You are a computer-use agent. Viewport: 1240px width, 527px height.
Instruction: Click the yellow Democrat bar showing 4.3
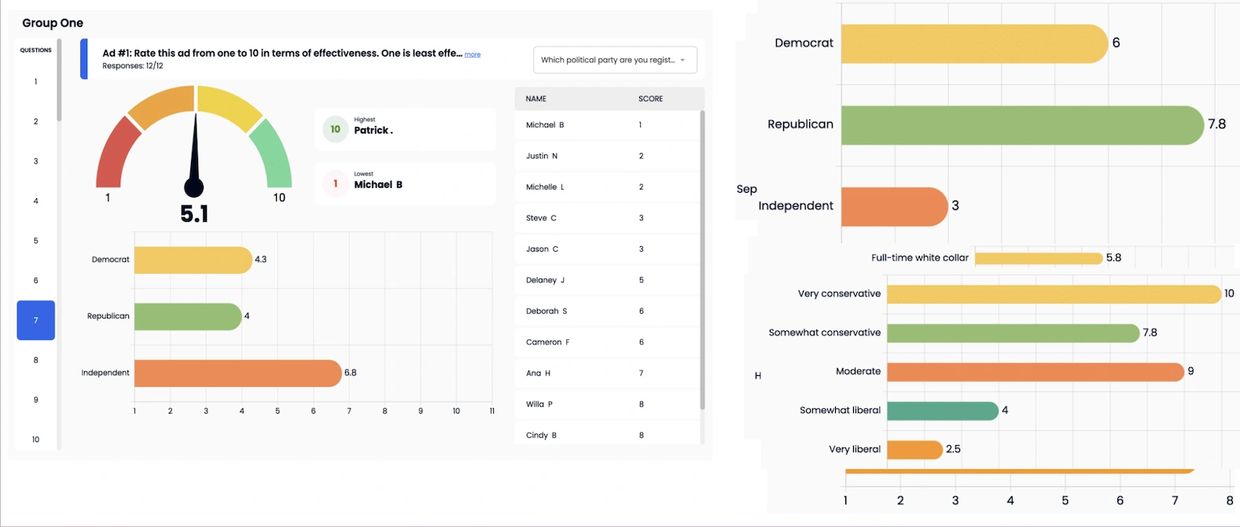pyautogui.click(x=192, y=260)
